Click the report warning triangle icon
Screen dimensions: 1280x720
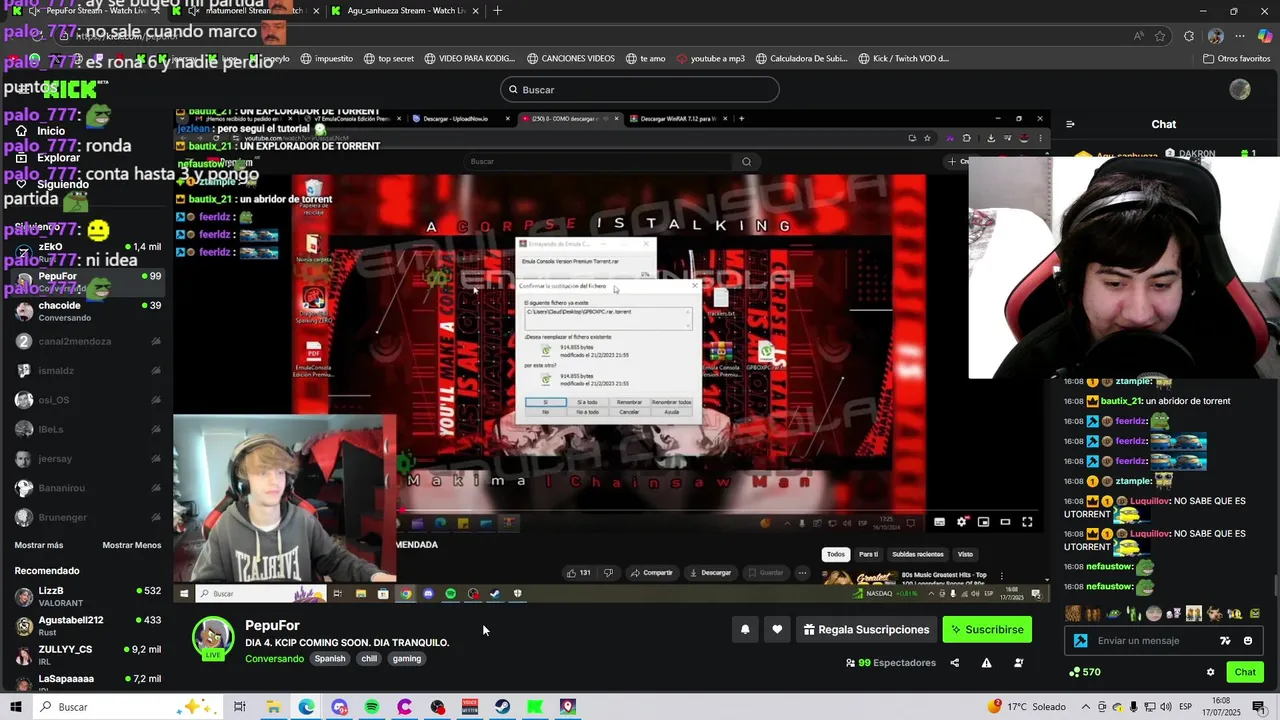tap(986, 662)
